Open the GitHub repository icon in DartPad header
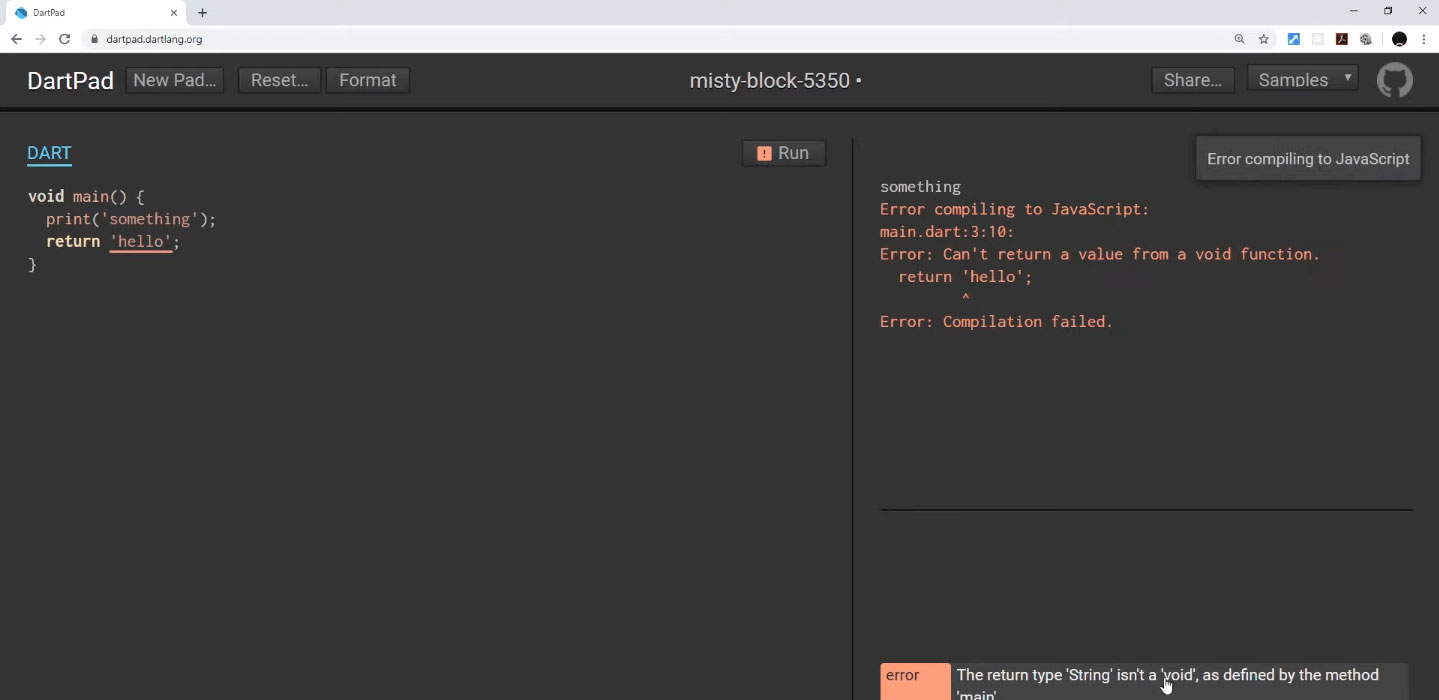The height and width of the screenshot is (700, 1439). (x=1395, y=80)
